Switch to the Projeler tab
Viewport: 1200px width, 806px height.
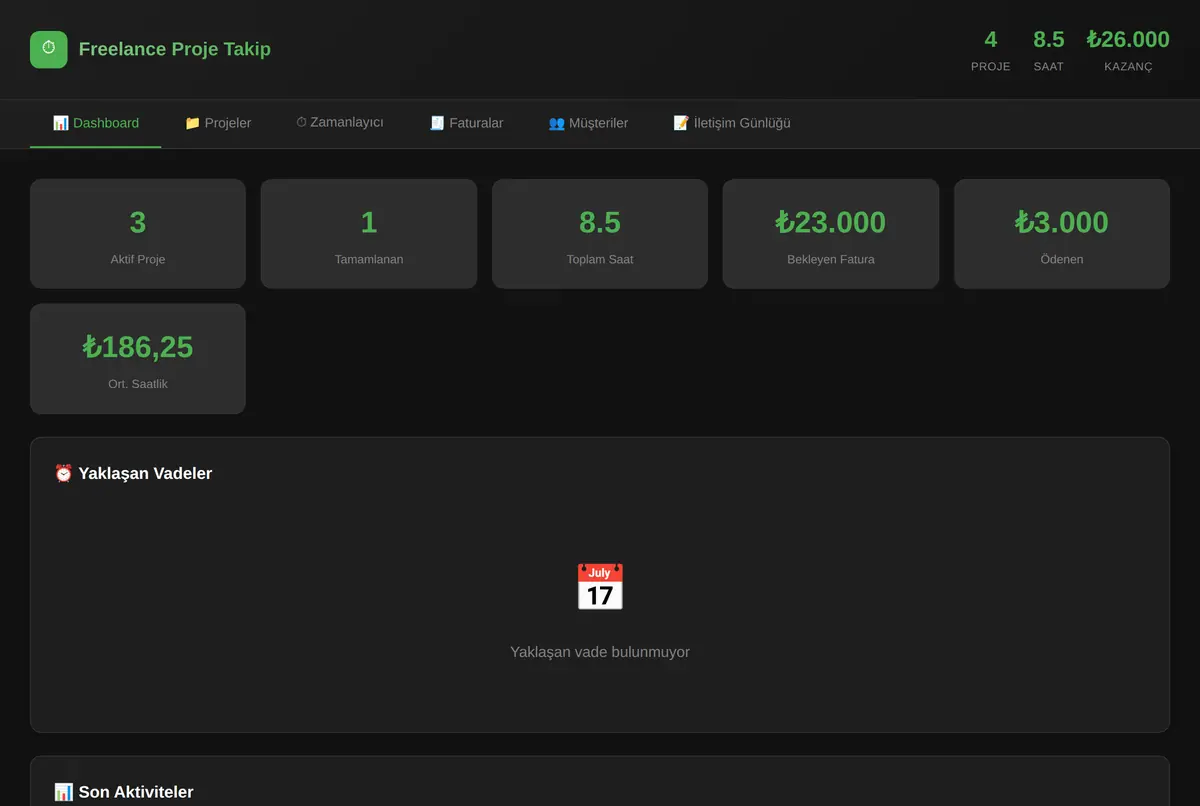[x=218, y=123]
